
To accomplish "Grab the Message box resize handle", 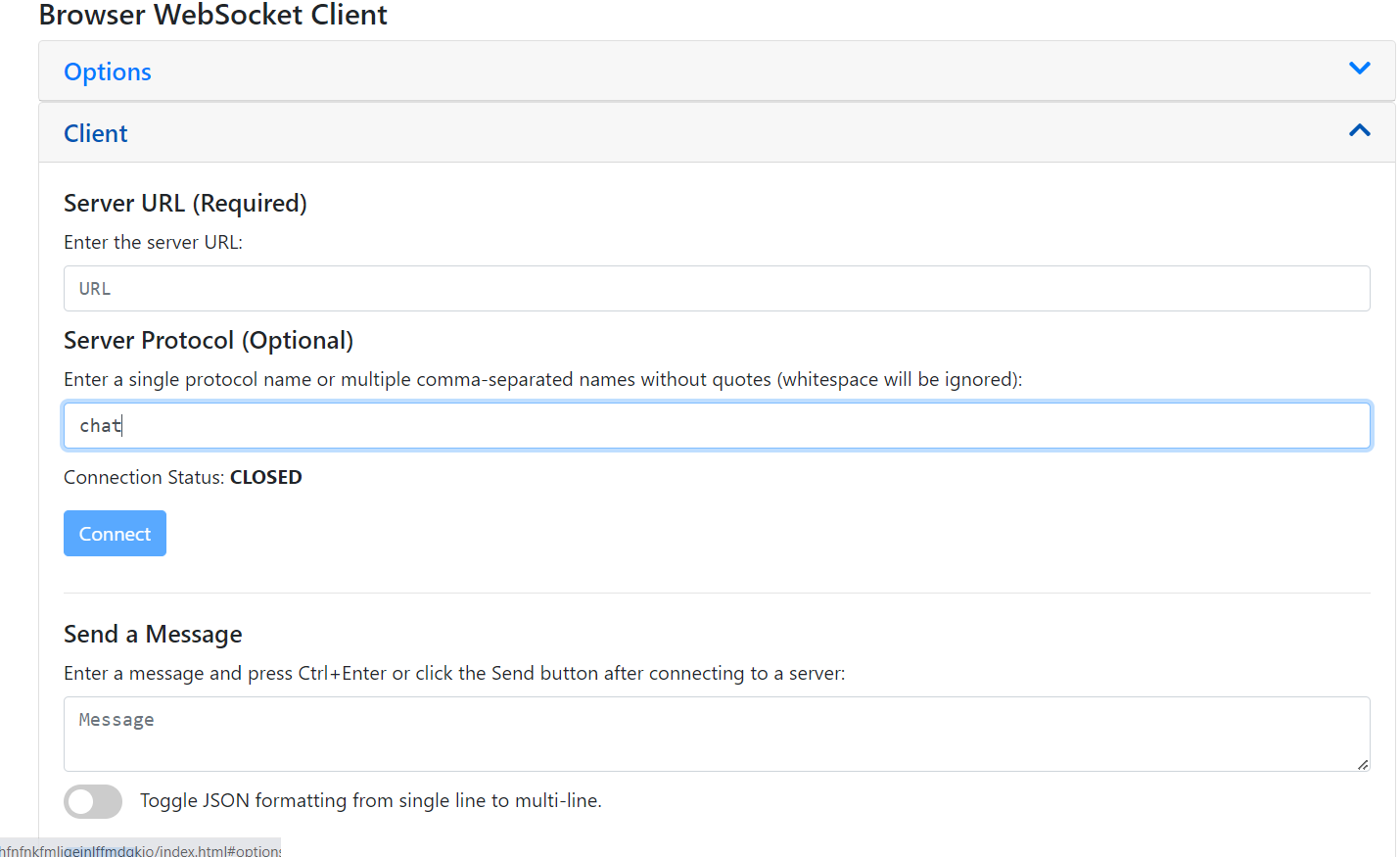I will tap(1362, 764).
